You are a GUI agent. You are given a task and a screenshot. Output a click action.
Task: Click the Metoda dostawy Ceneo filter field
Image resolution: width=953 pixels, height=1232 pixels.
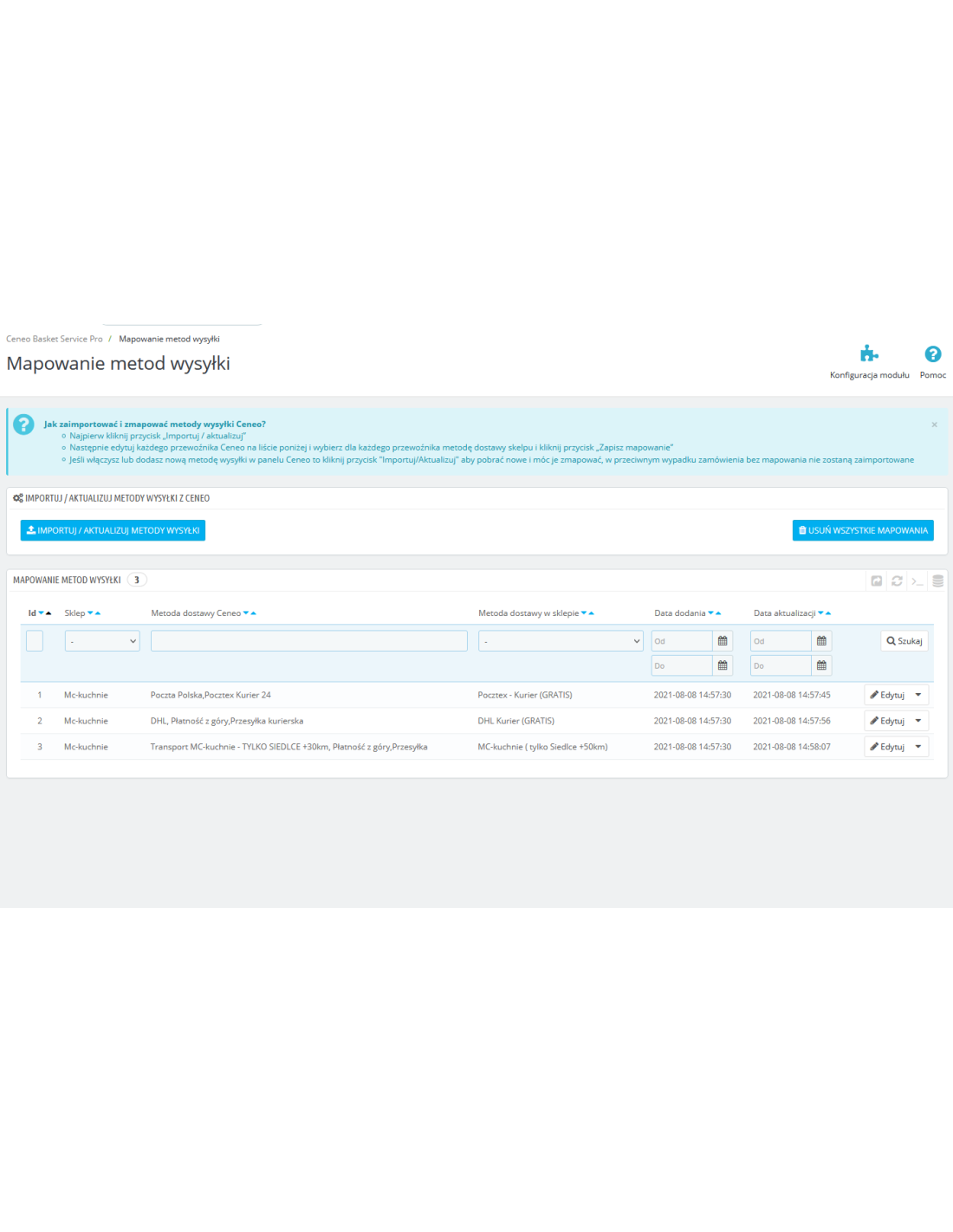coord(309,641)
